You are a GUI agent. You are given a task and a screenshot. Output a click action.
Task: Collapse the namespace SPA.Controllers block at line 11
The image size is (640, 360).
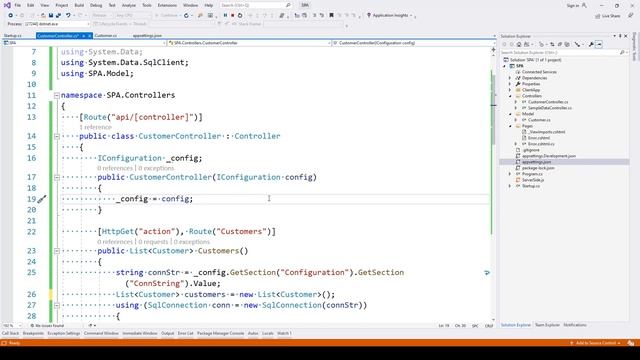click(57, 96)
